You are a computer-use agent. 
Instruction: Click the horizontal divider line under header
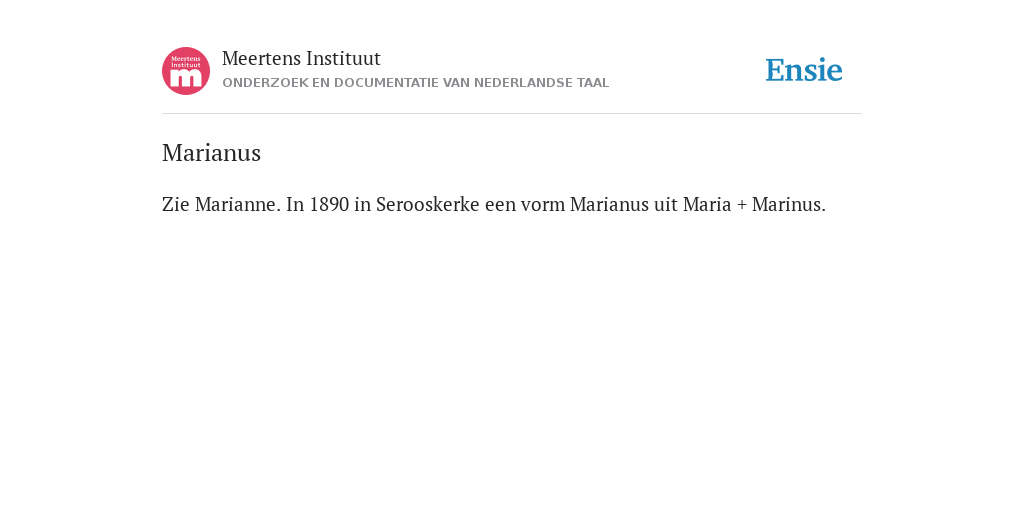(x=512, y=114)
